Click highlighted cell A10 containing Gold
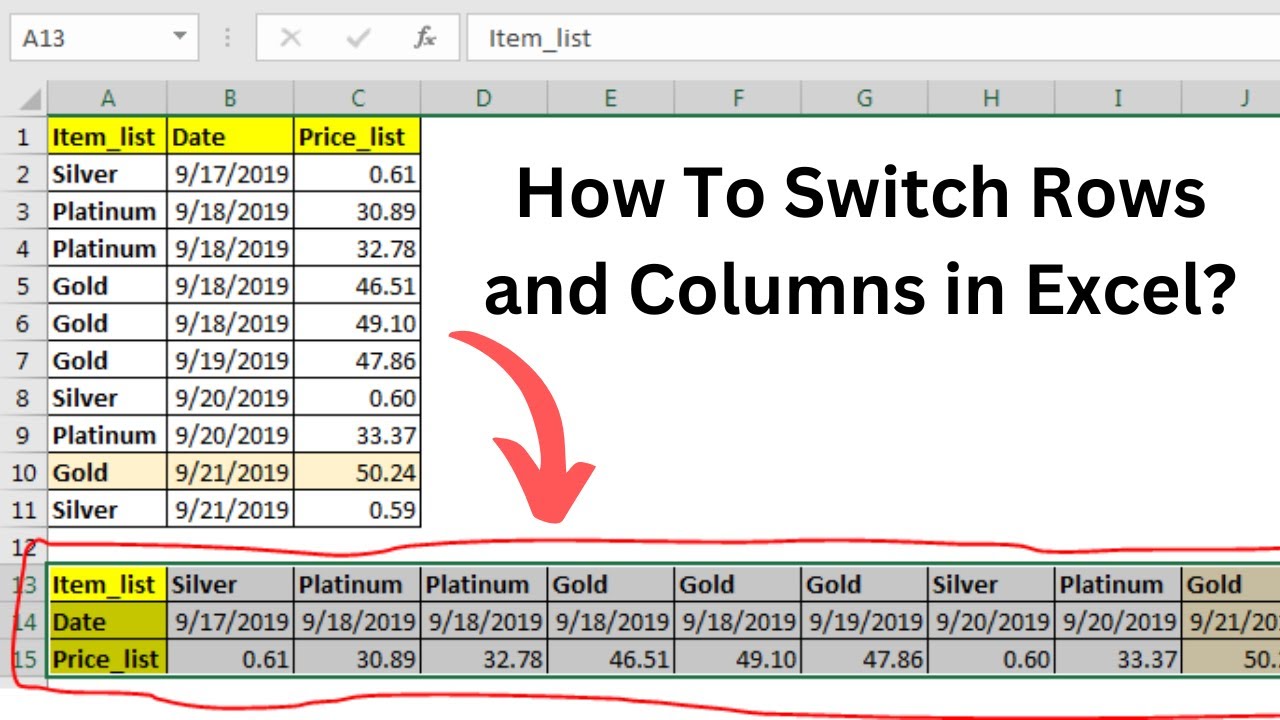 click(108, 473)
